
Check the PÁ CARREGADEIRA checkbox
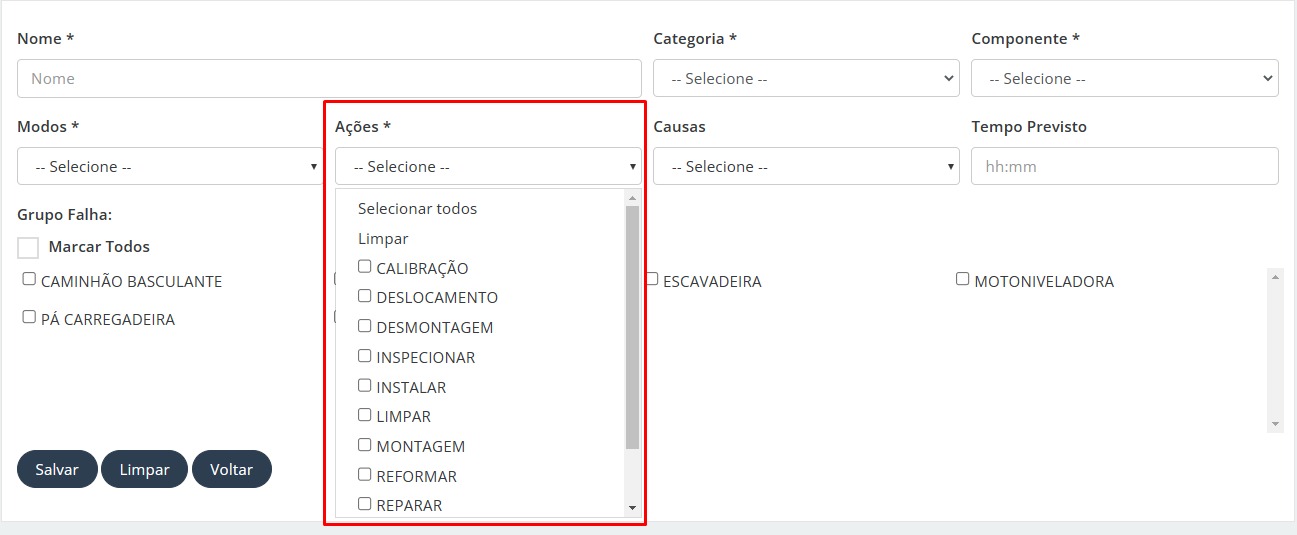(x=29, y=318)
